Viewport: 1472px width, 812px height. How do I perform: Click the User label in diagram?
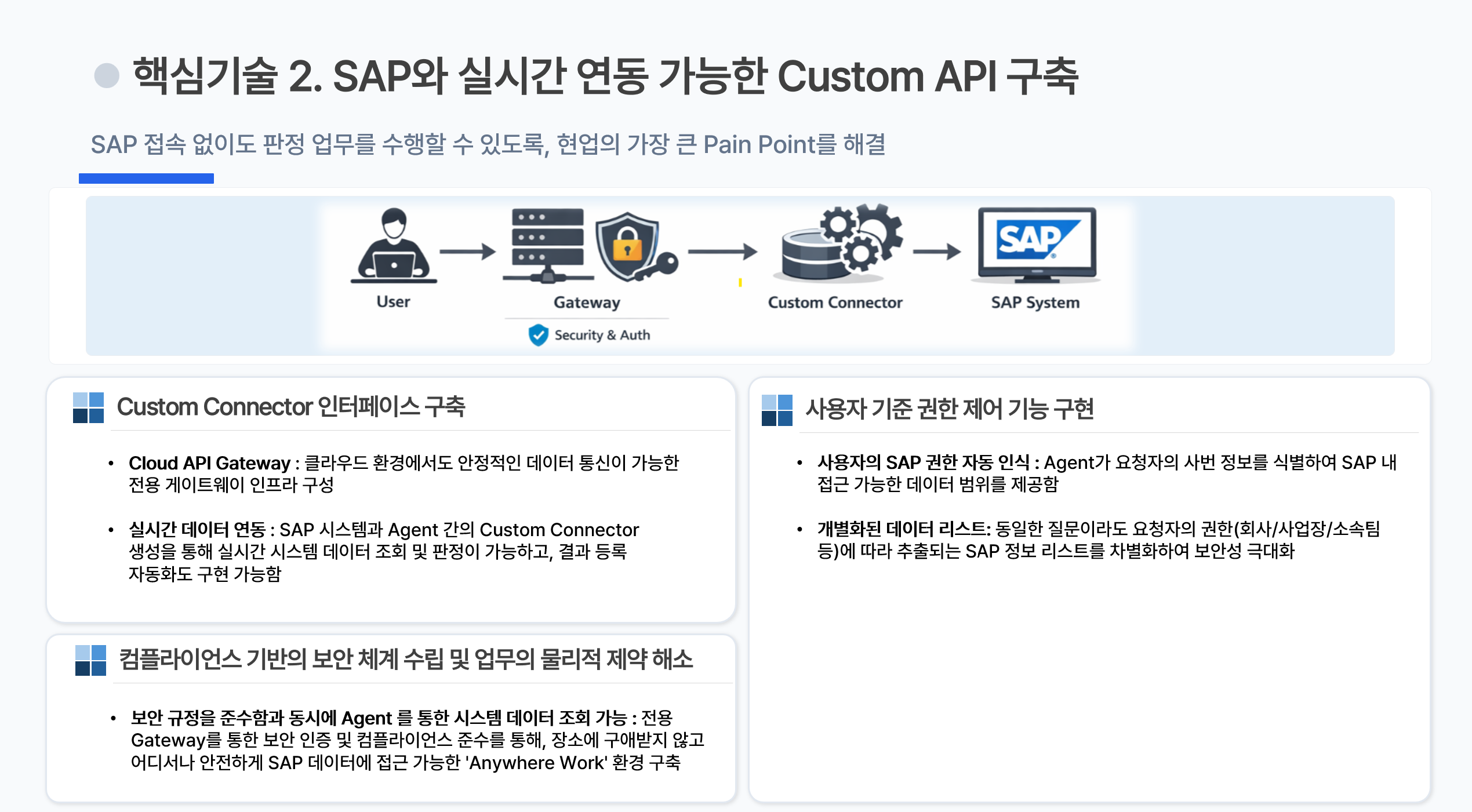click(393, 302)
